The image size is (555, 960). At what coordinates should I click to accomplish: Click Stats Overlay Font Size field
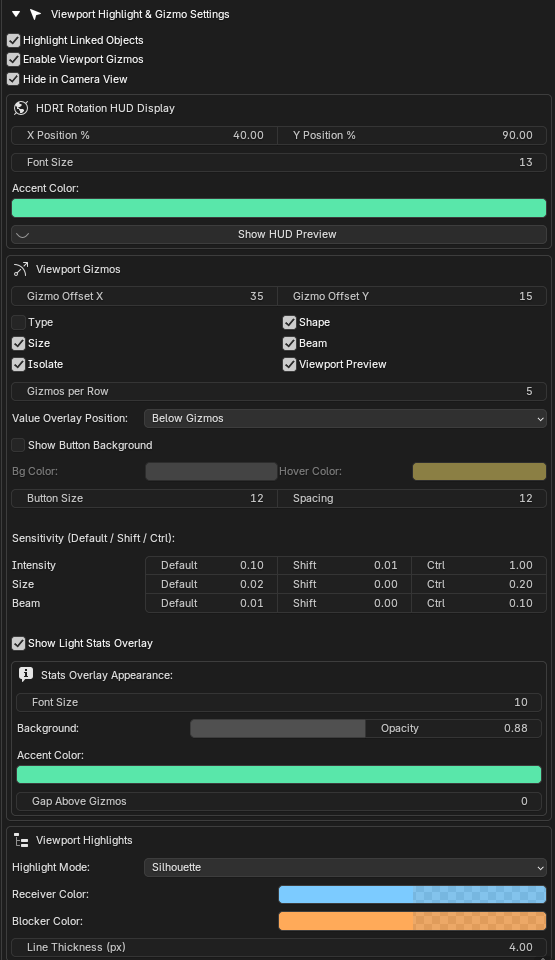[x=279, y=702]
